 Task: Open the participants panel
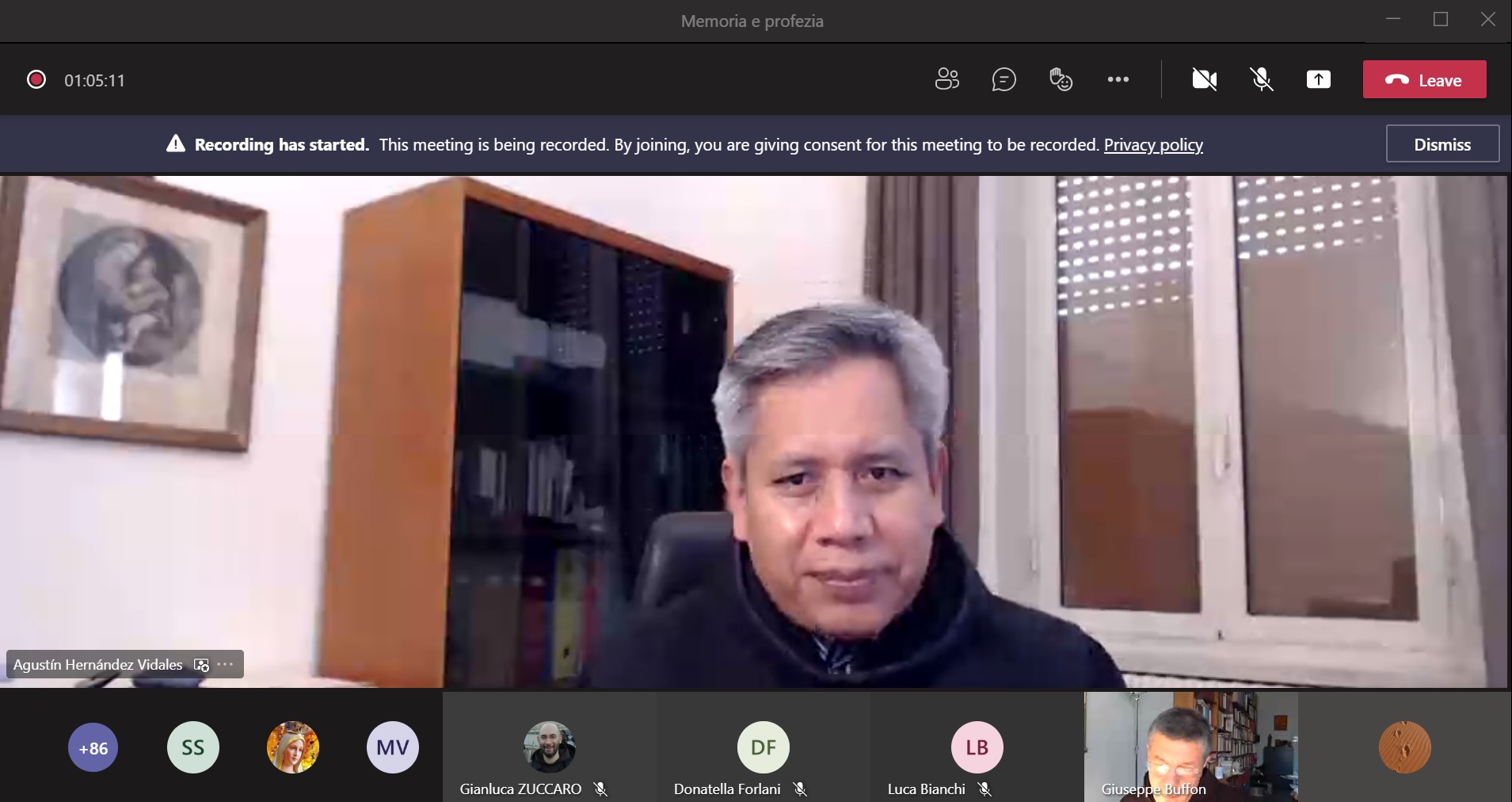(946, 79)
